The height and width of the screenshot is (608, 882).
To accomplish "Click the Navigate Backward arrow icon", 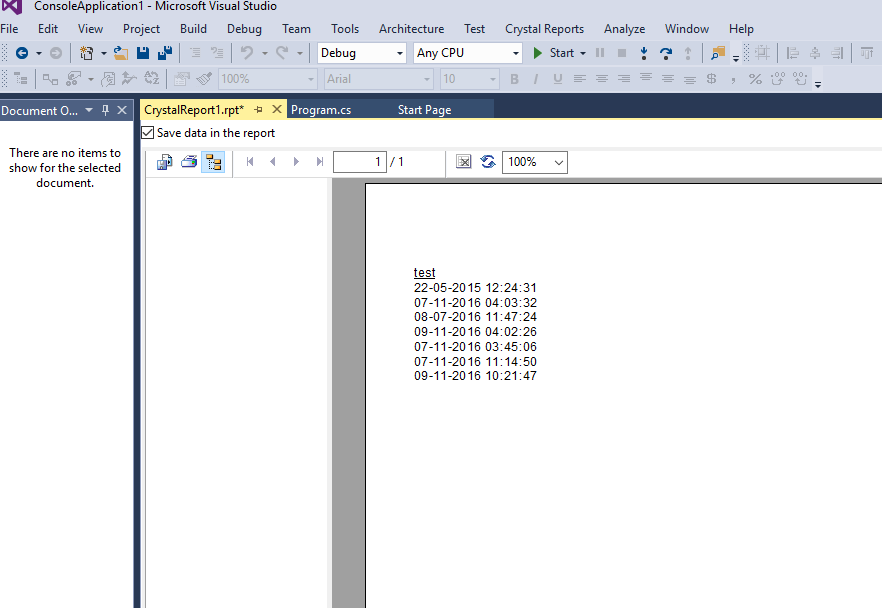I will 22,53.
